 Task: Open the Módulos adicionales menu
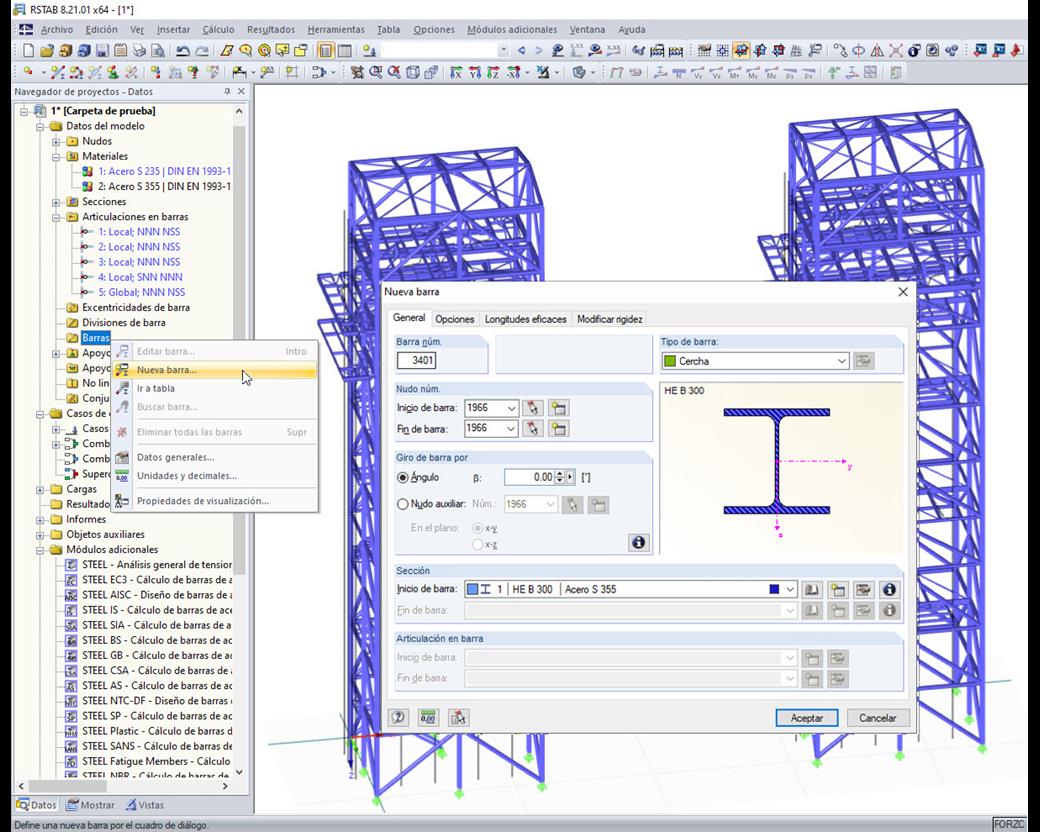coord(512,29)
